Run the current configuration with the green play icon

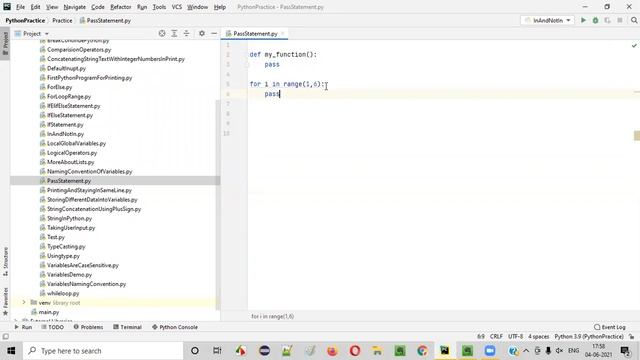click(x=583, y=20)
